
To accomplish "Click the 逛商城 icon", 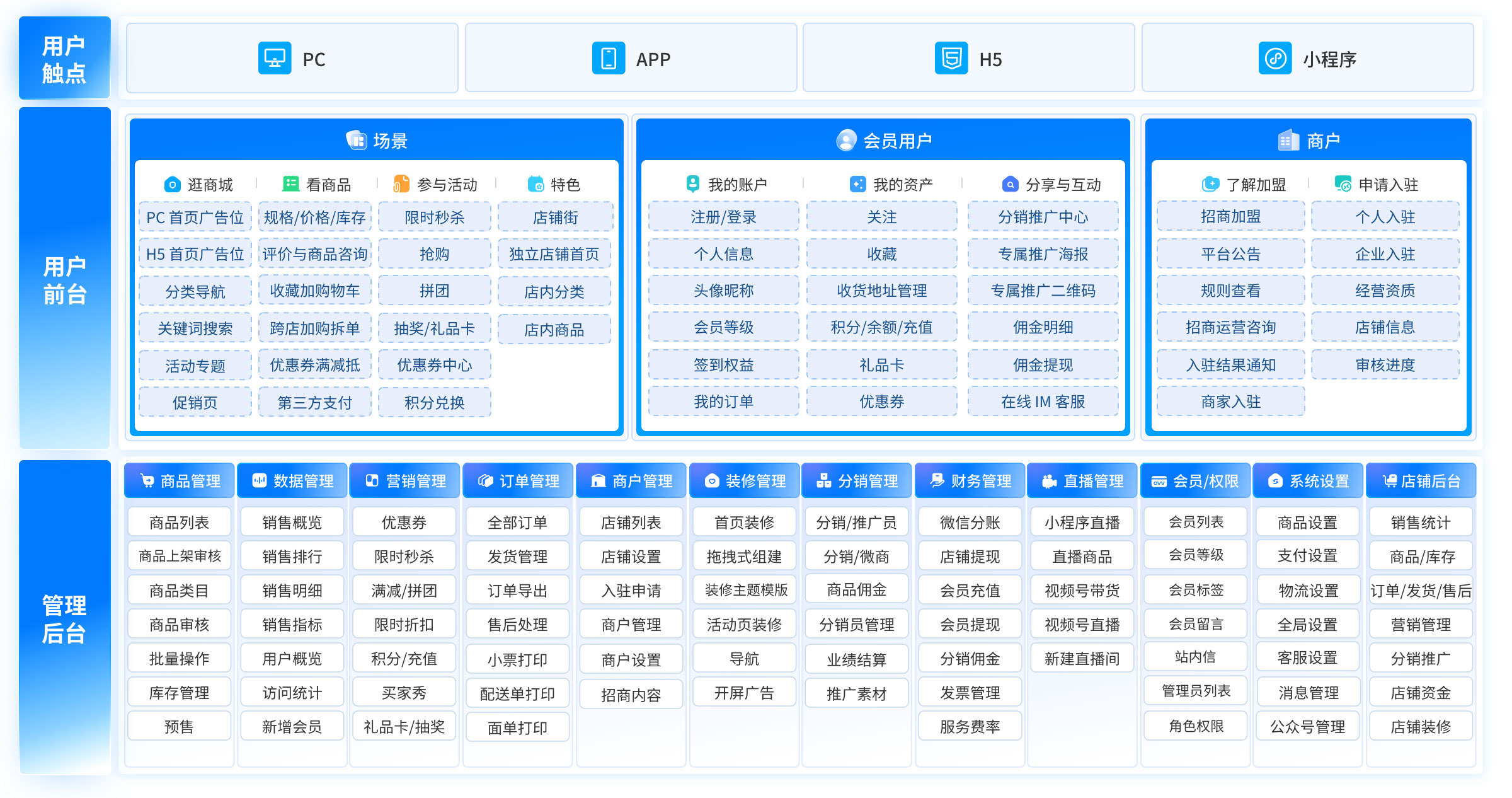I will (172, 185).
